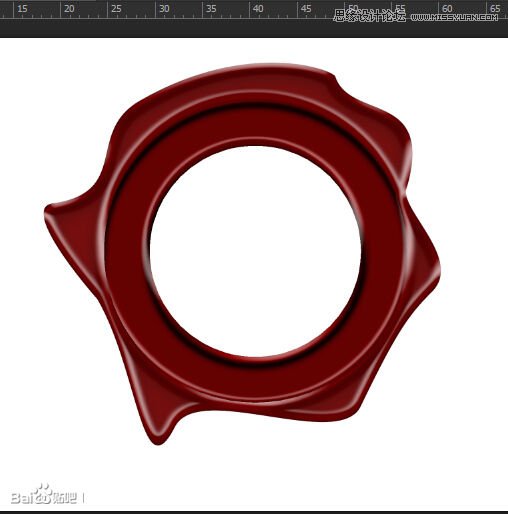Open the WWW.MISSYUAN.COM watermark link
Screen dimensions: 508x514
click(x=454, y=18)
